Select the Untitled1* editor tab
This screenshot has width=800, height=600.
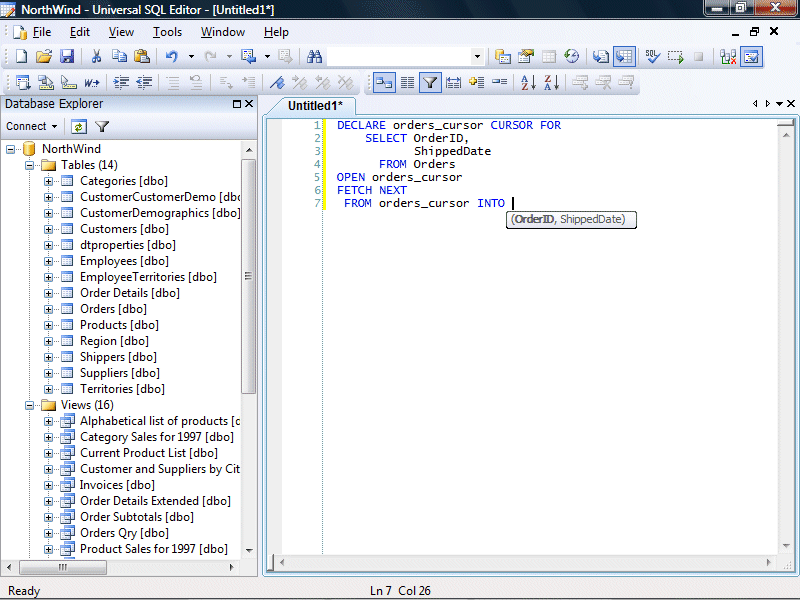(315, 106)
